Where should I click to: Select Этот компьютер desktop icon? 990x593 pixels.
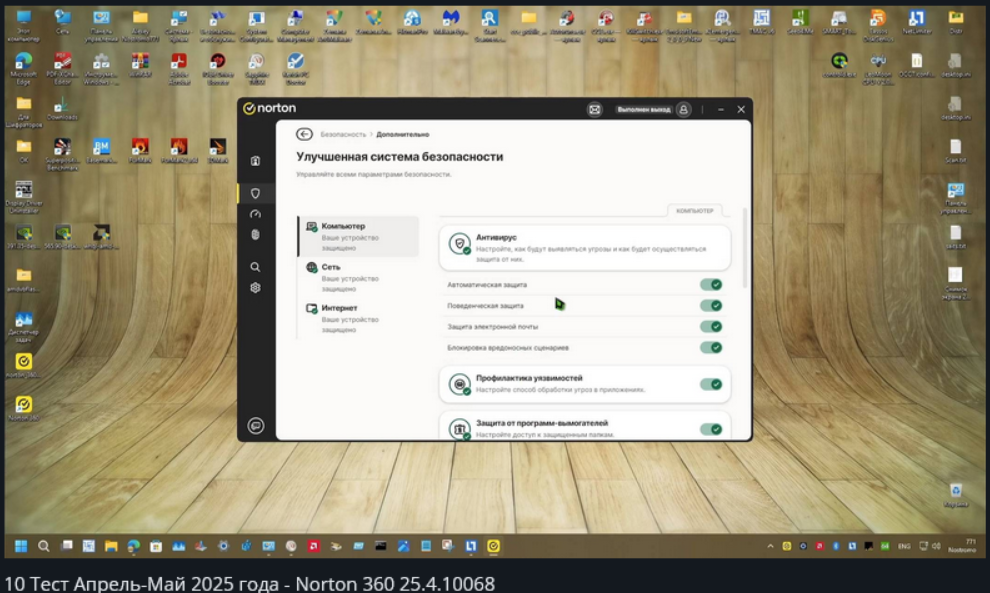(23, 26)
